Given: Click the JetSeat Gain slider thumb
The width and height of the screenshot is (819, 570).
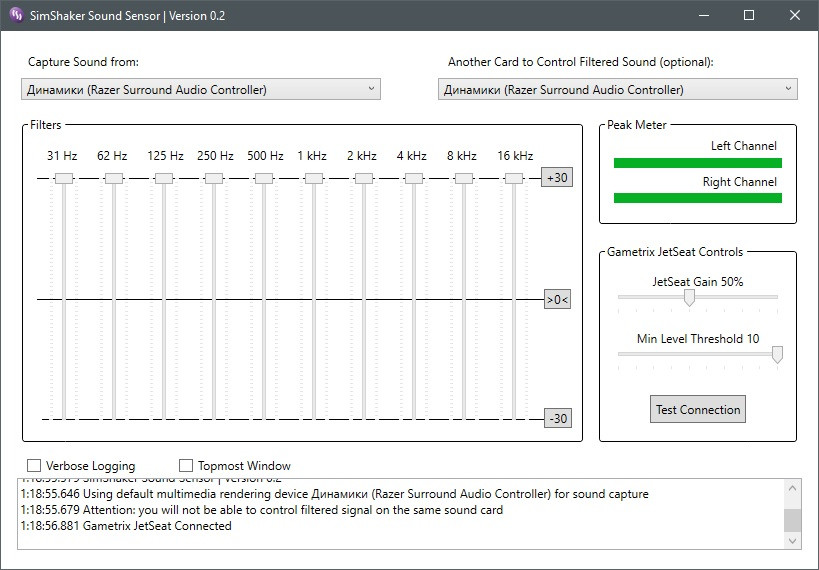Looking at the screenshot, I should [689, 298].
